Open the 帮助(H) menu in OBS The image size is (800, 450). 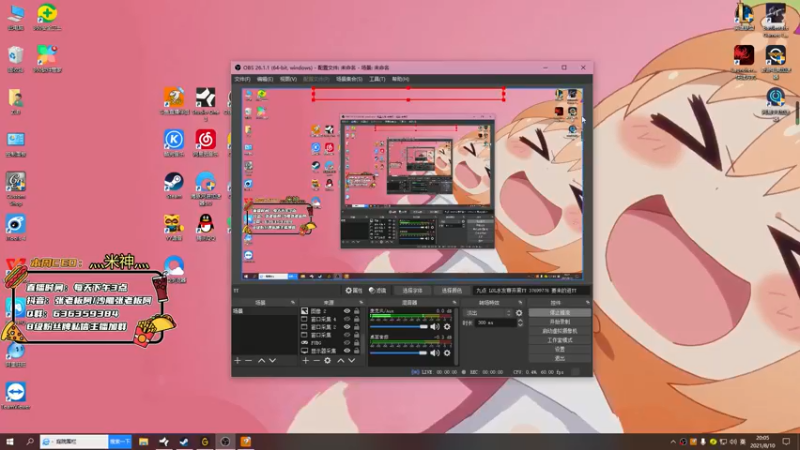coord(401,79)
